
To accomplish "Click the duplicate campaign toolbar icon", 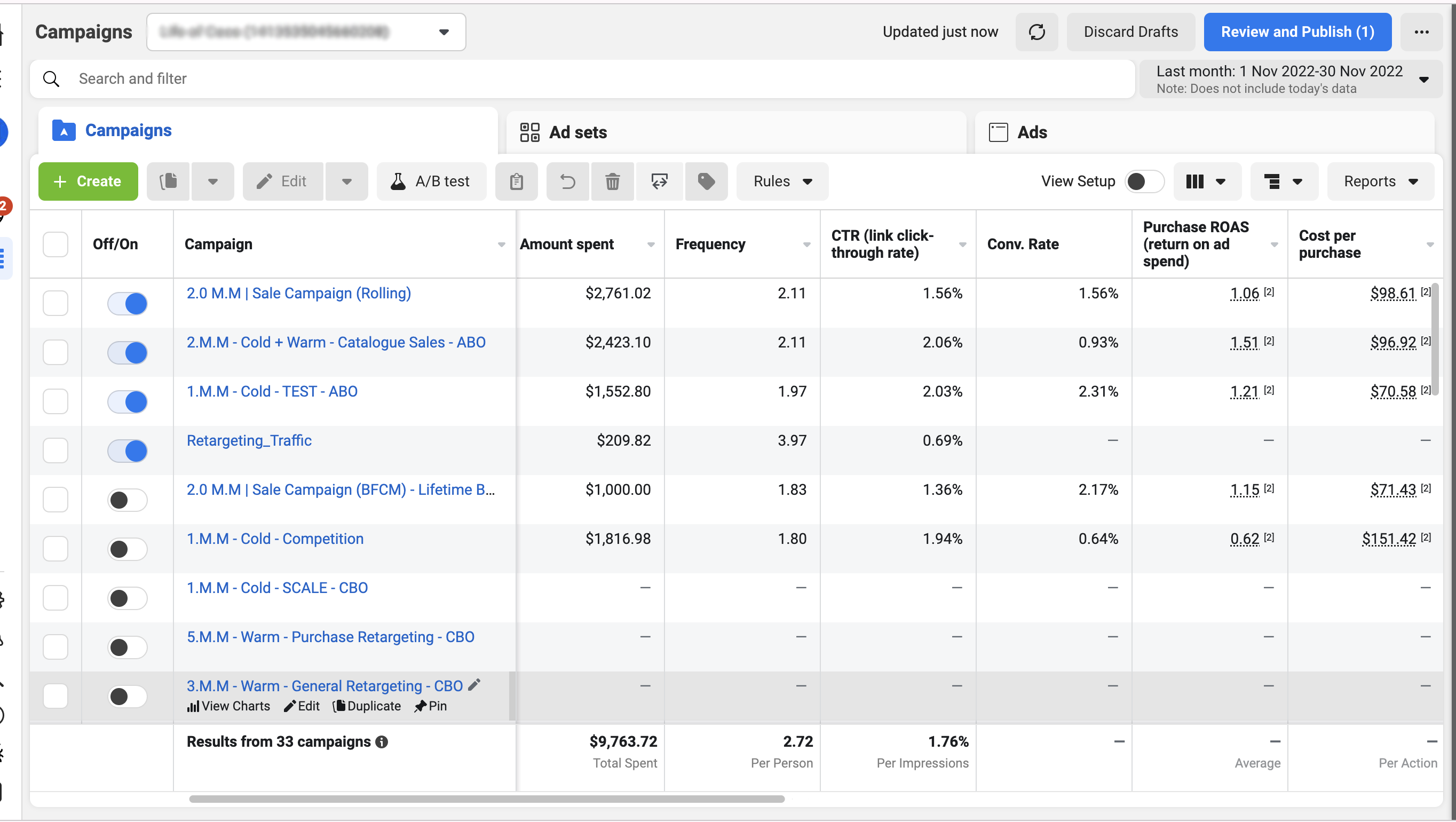I will click(168, 181).
